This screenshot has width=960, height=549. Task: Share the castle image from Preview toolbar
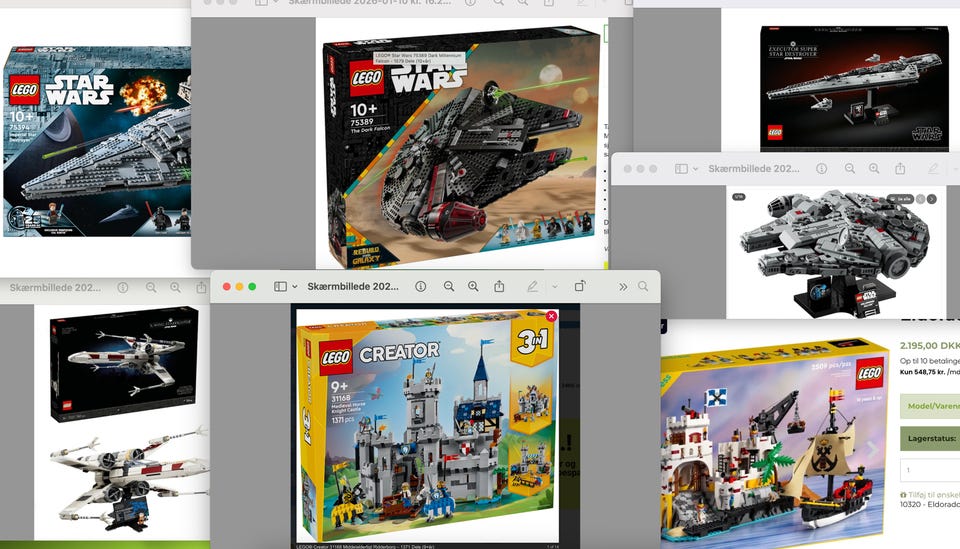click(499, 286)
